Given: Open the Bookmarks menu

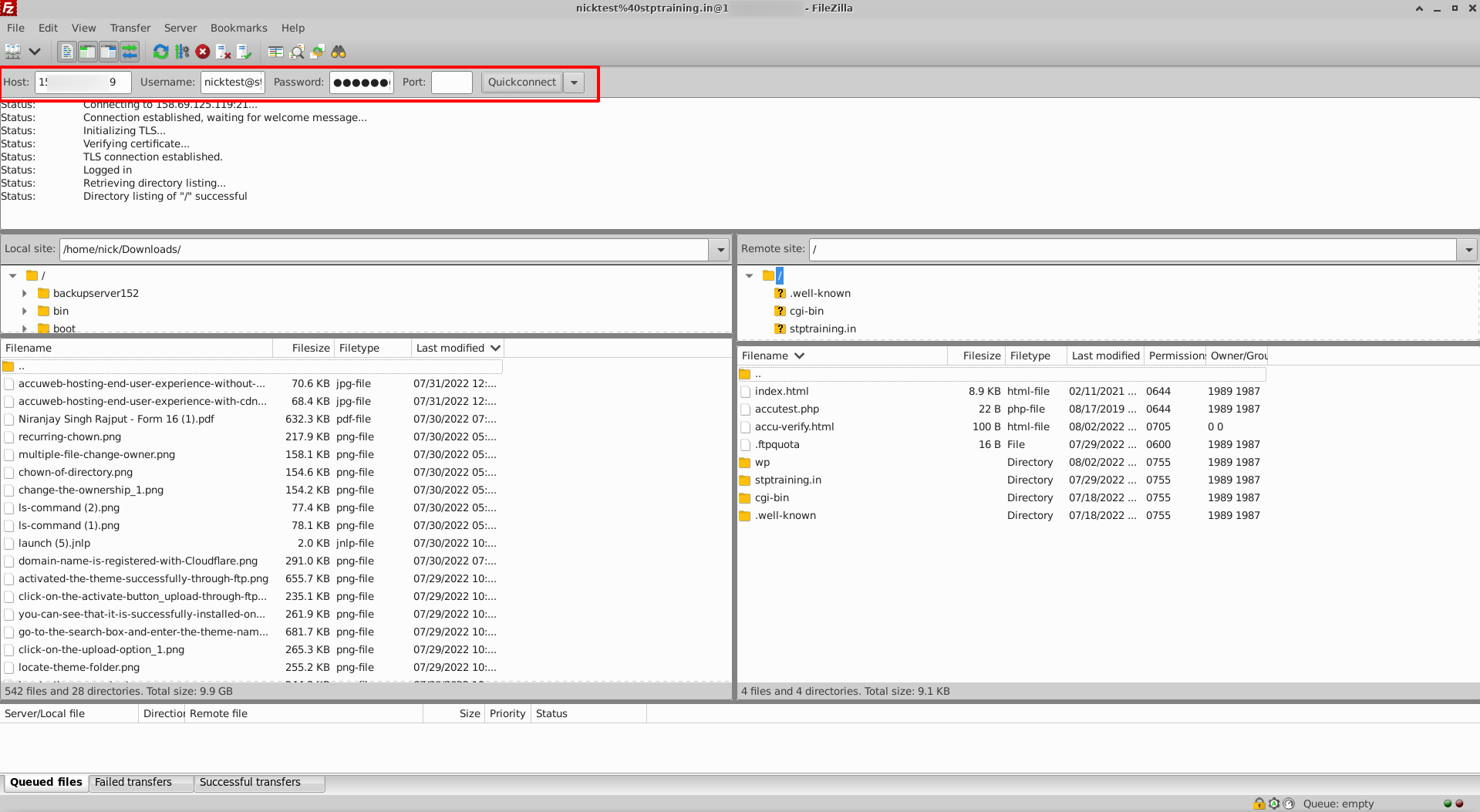Looking at the screenshot, I should point(238,28).
